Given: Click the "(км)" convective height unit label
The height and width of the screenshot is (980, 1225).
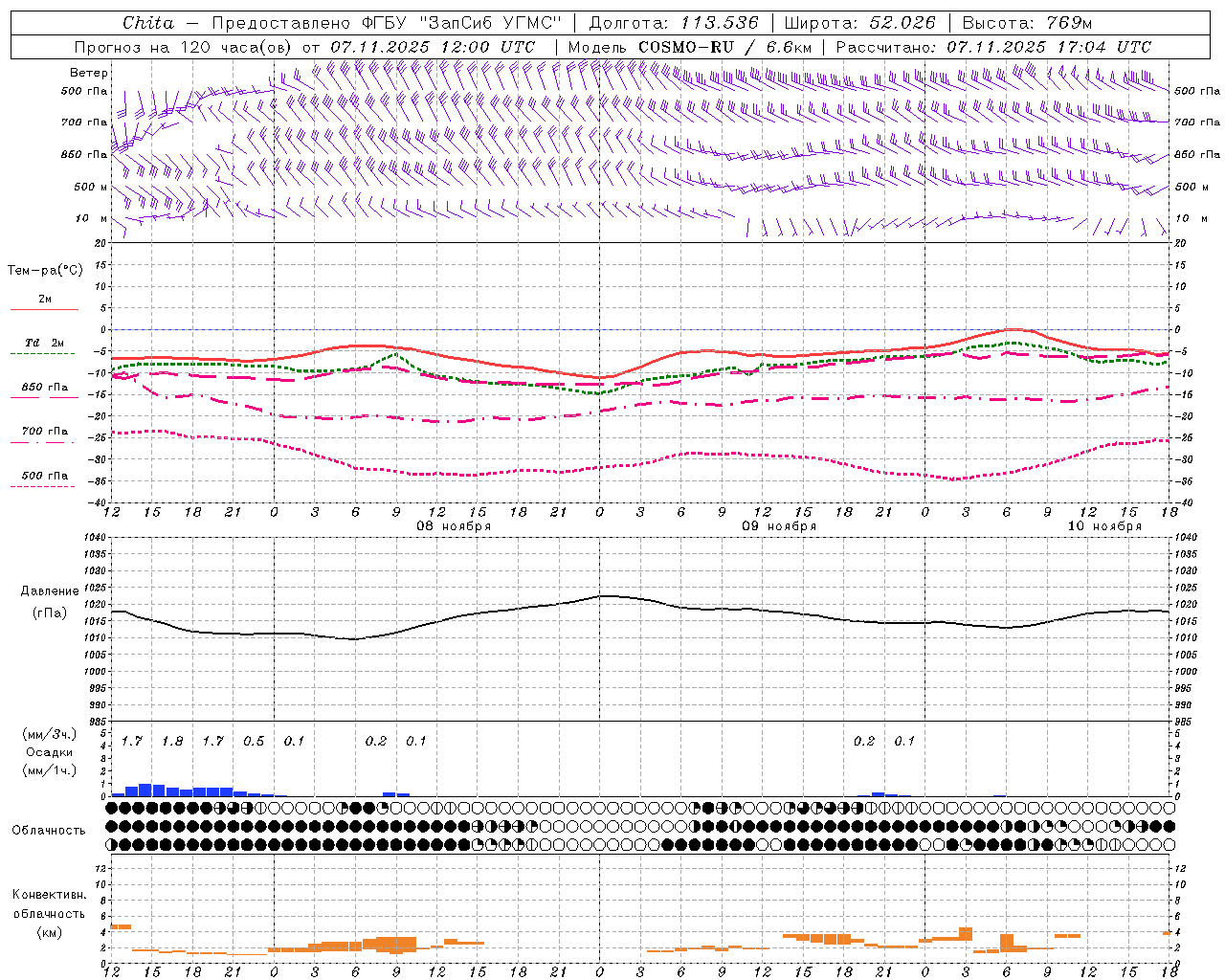Looking at the screenshot, I should tap(50, 932).
